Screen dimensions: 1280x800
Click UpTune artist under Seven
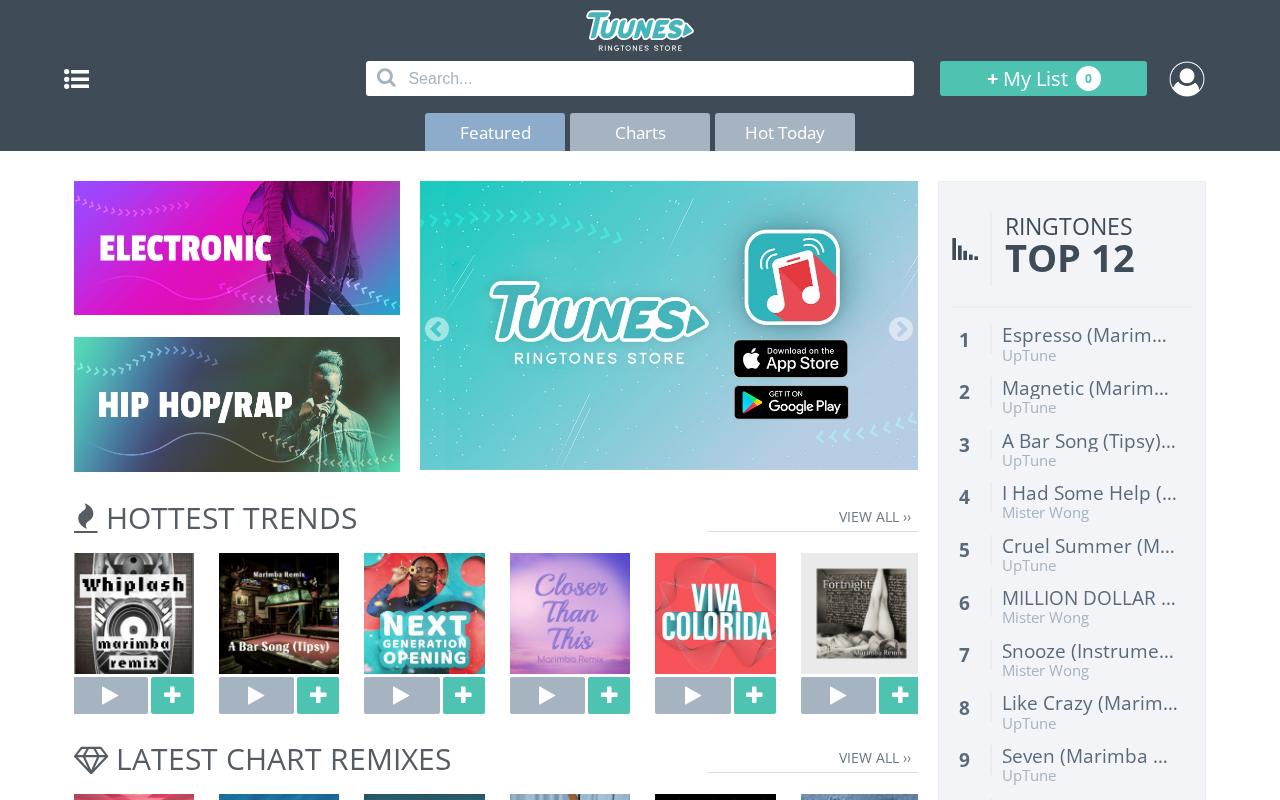click(x=1029, y=775)
